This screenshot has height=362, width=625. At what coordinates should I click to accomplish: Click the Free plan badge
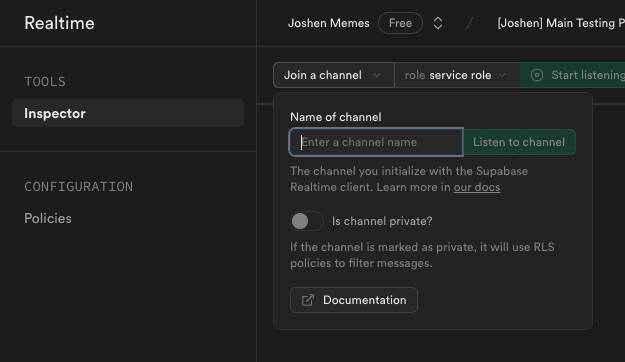point(400,23)
